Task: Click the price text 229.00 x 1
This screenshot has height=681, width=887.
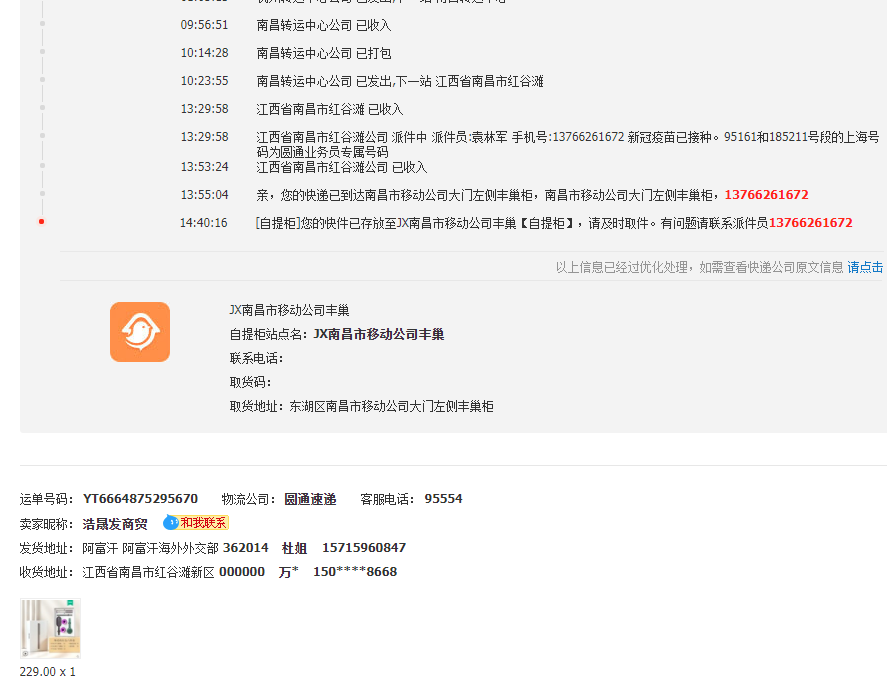Action: 48,672
